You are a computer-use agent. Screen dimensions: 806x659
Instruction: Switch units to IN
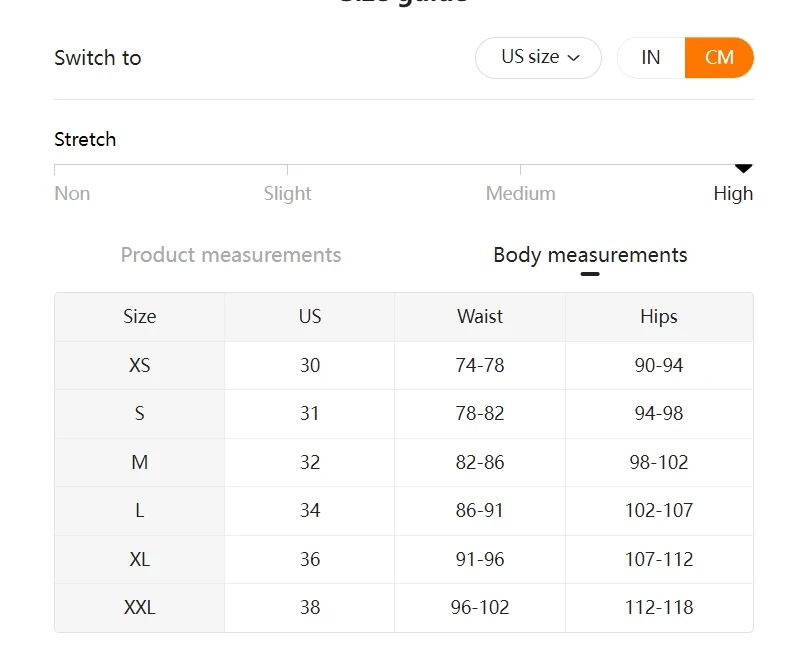(651, 58)
